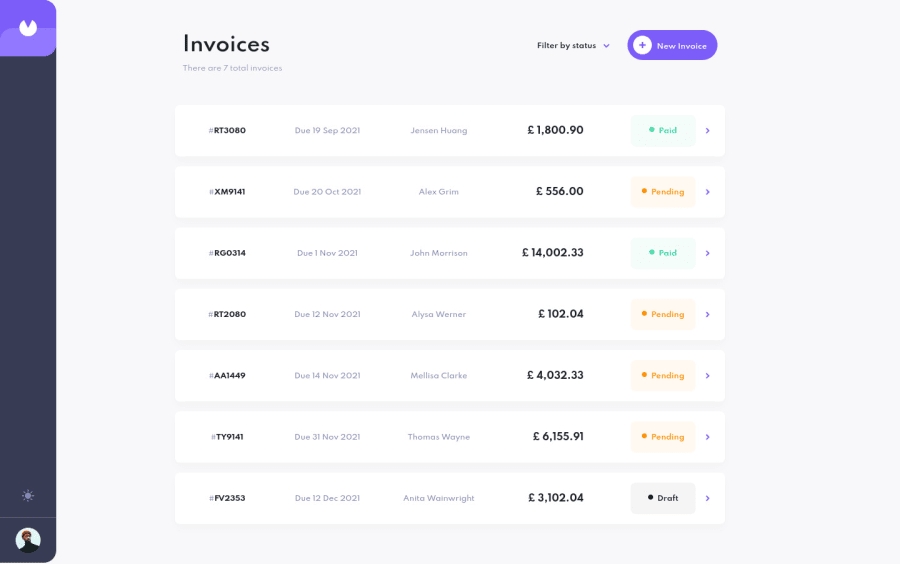
Task: Click the 'There are 7 total invoices' text
Action: 232,68
